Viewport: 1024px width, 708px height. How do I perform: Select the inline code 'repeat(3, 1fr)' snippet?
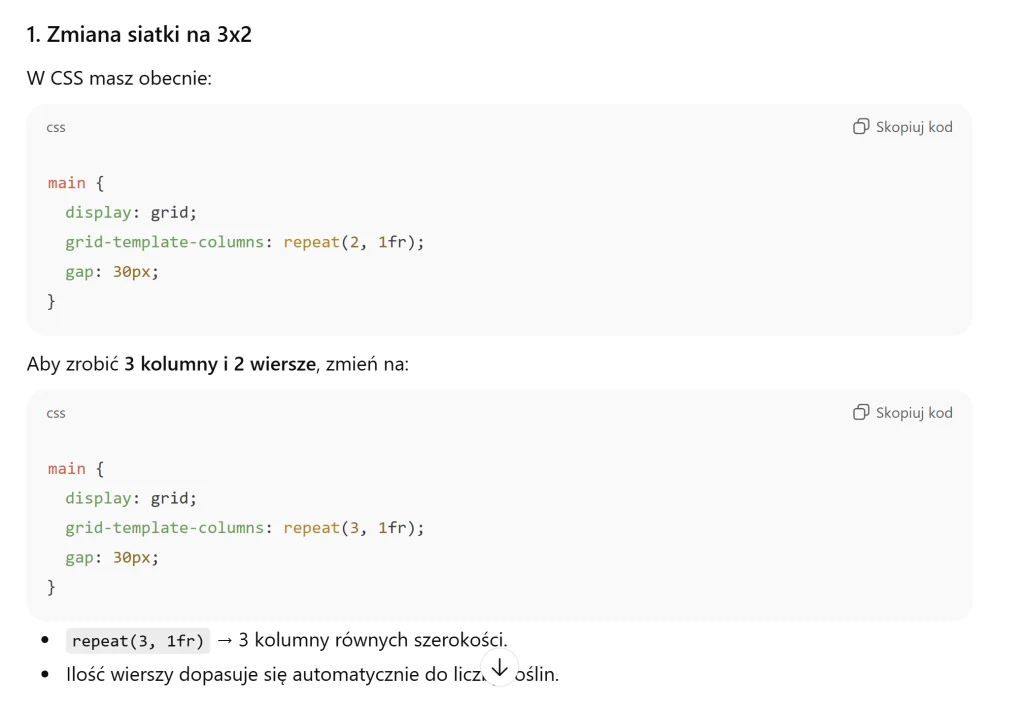pos(137,639)
